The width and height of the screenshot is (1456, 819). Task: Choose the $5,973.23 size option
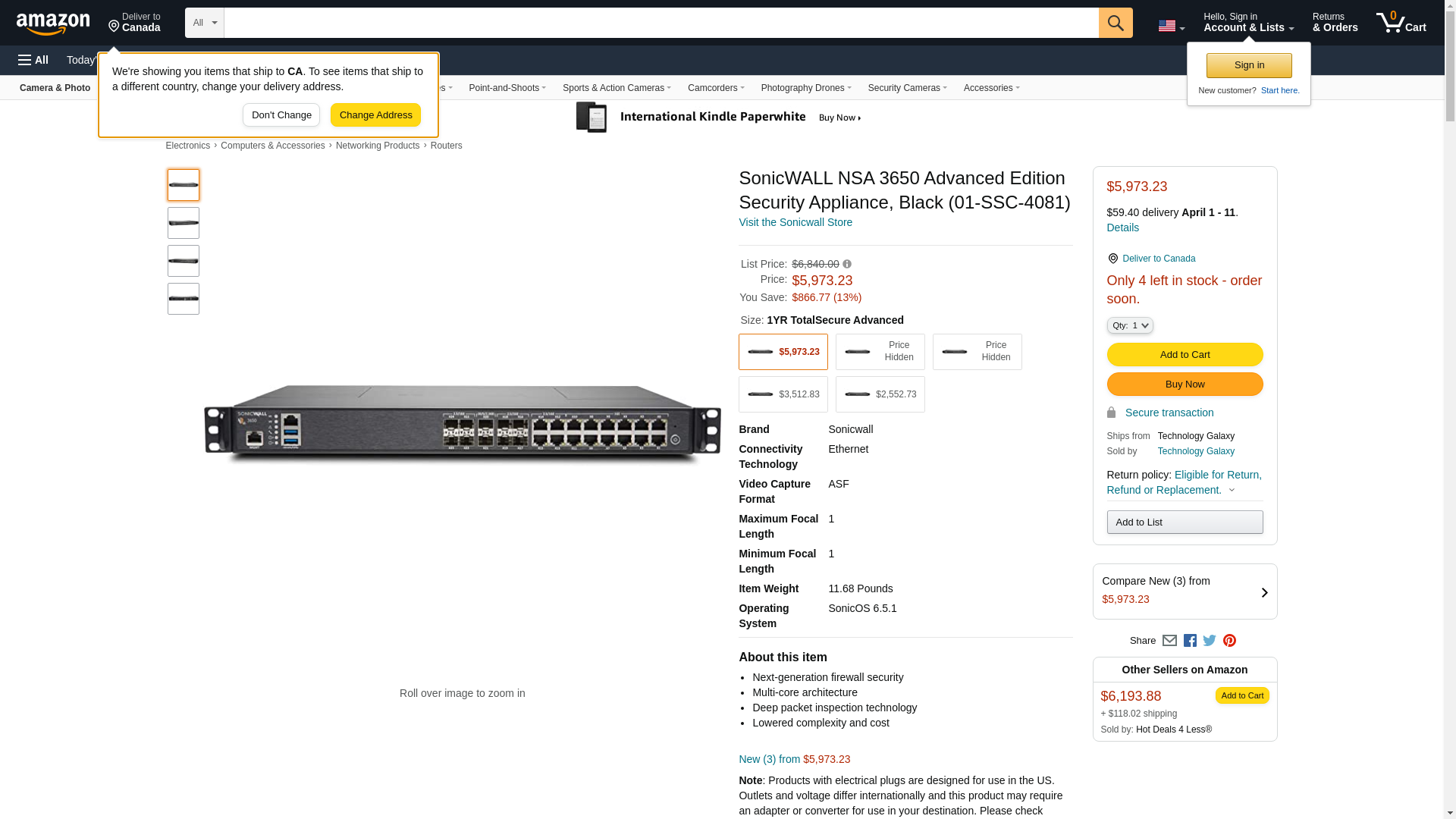[783, 352]
